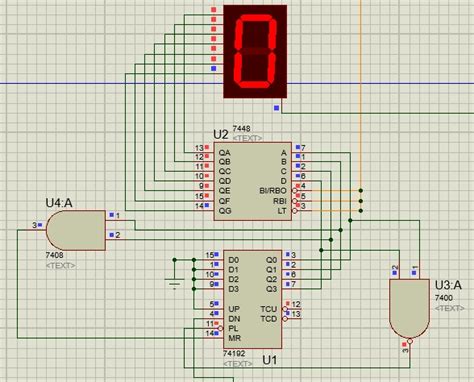Click the UP pin label on U1
Image resolution: width=474 pixels, height=382 pixels.
pyautogui.click(x=234, y=309)
